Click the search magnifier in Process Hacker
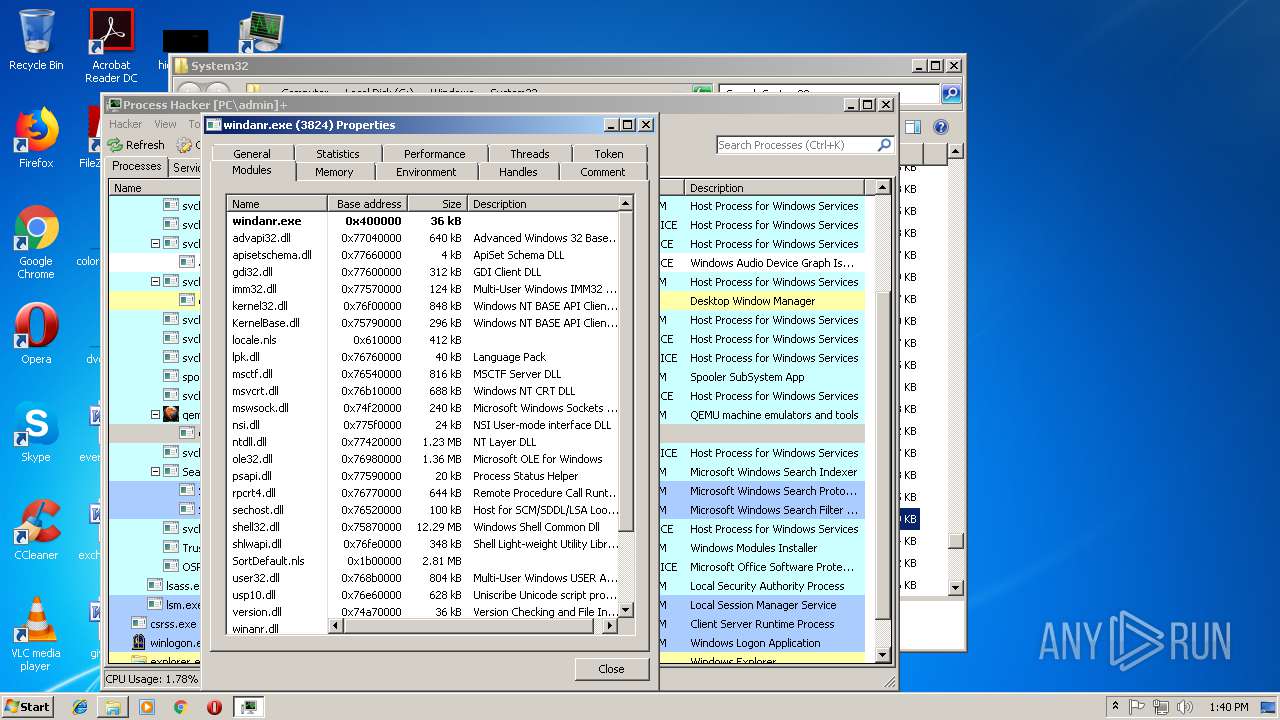This screenshot has width=1280, height=720. [x=884, y=145]
